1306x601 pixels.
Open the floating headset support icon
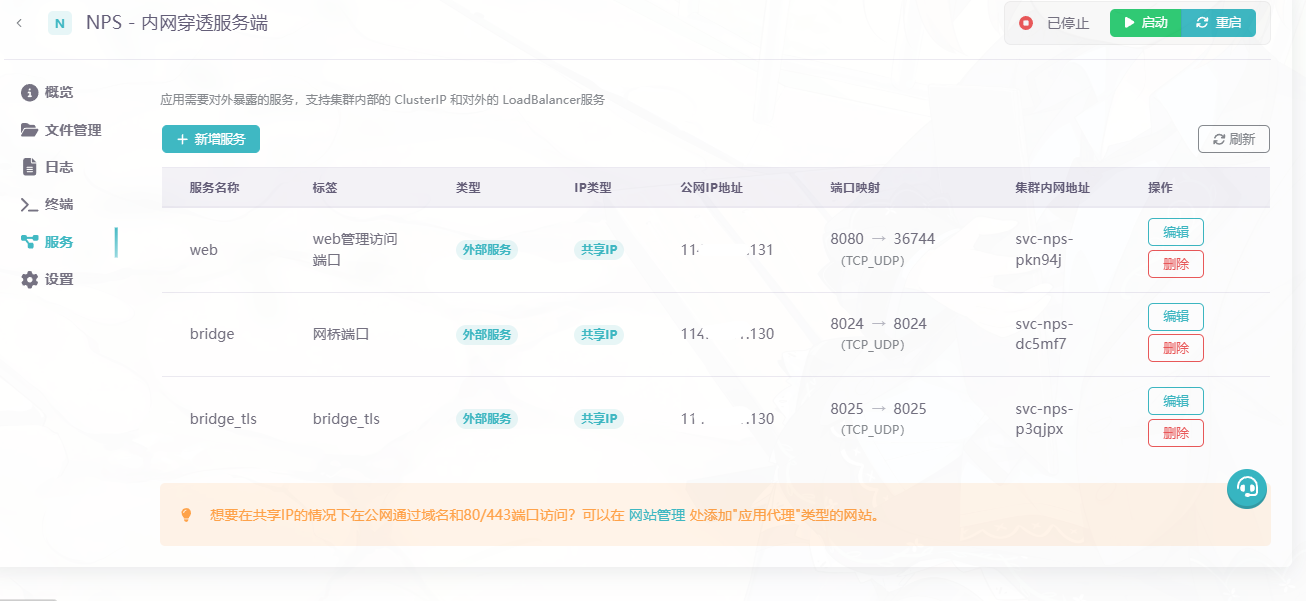coord(1246,489)
